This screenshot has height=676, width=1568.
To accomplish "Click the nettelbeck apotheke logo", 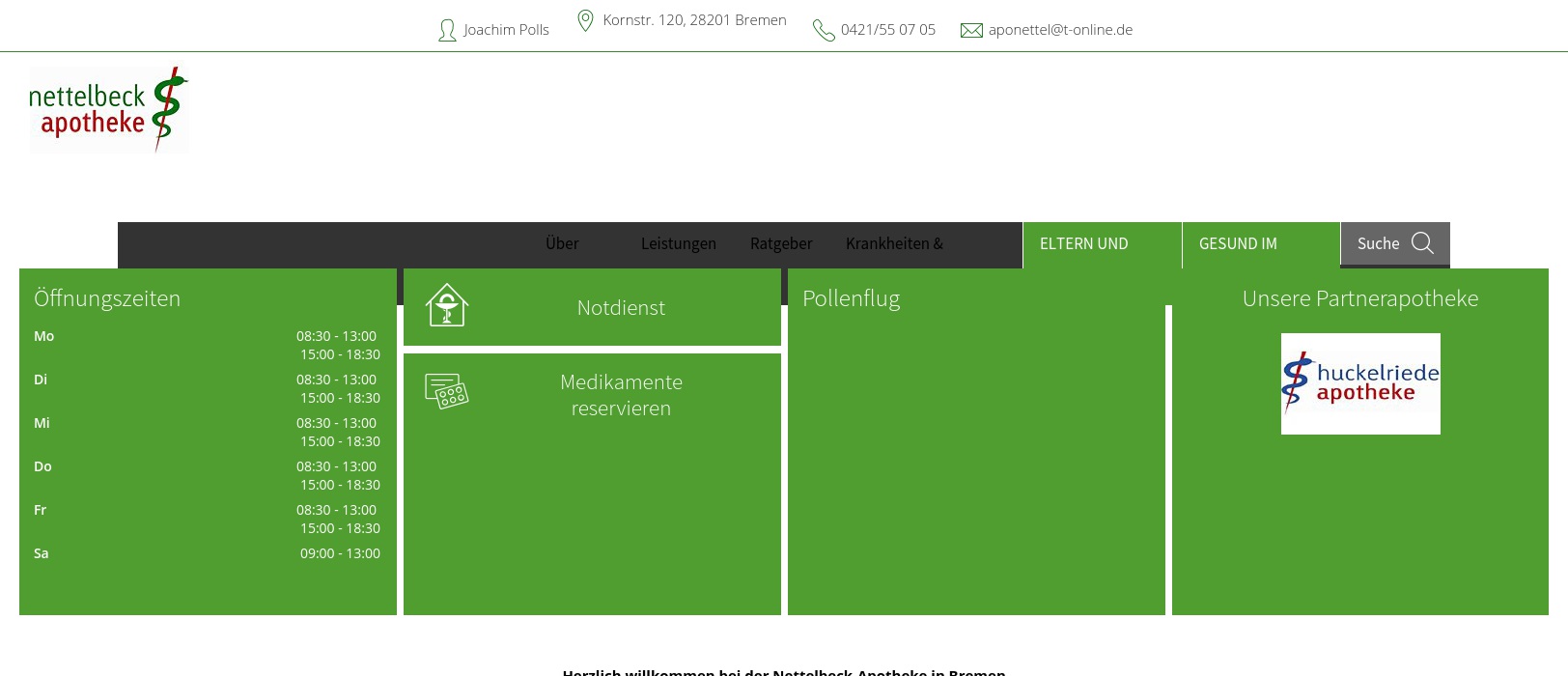I will tap(108, 110).
